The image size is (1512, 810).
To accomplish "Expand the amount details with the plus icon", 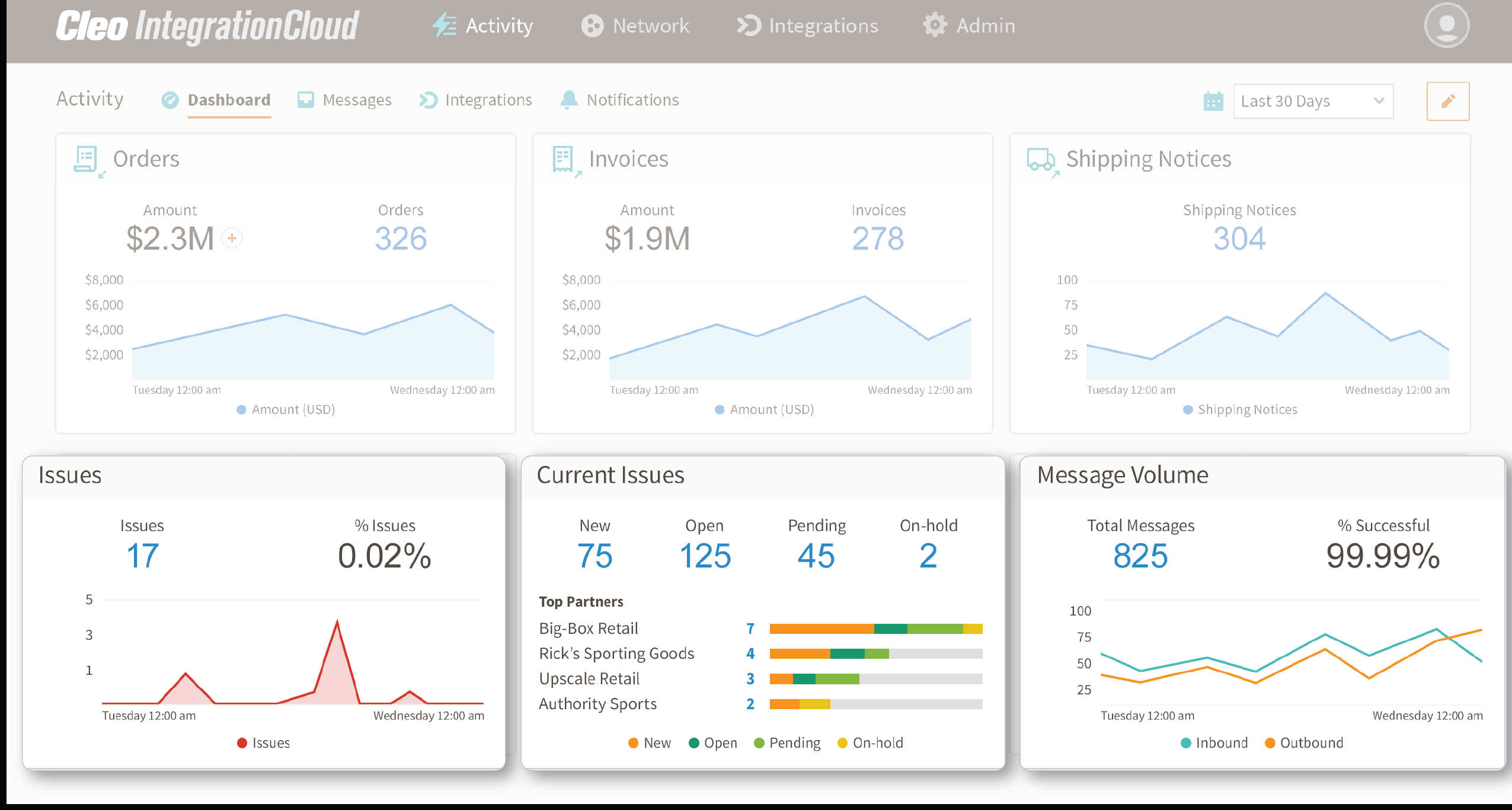I will tap(231, 238).
